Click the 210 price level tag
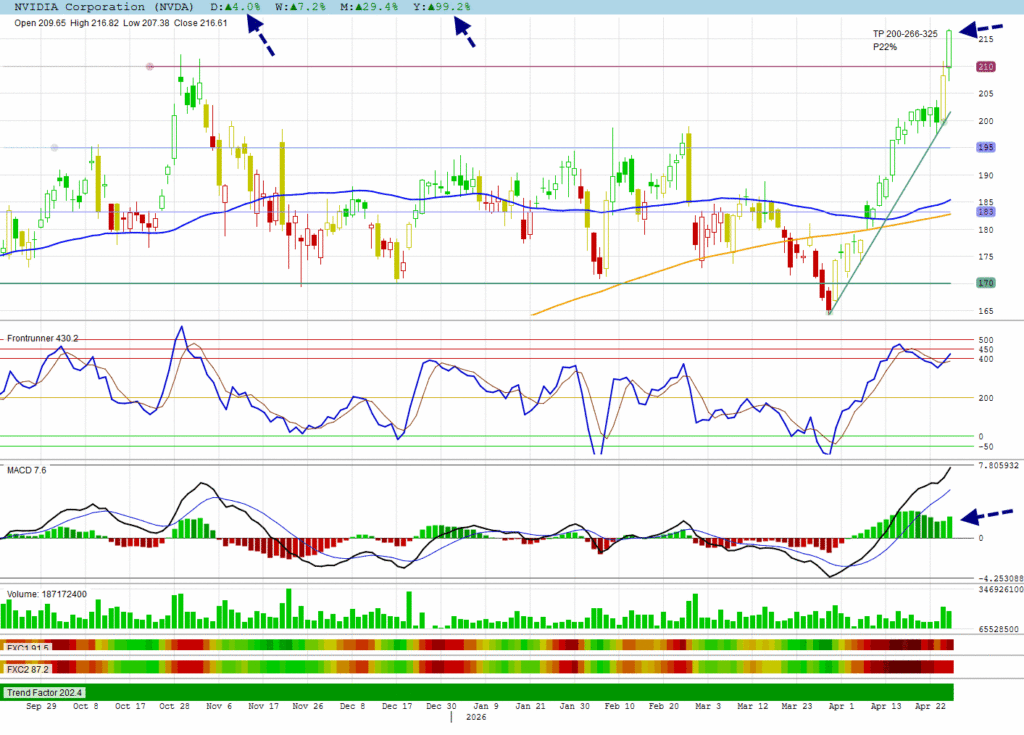 [985, 67]
